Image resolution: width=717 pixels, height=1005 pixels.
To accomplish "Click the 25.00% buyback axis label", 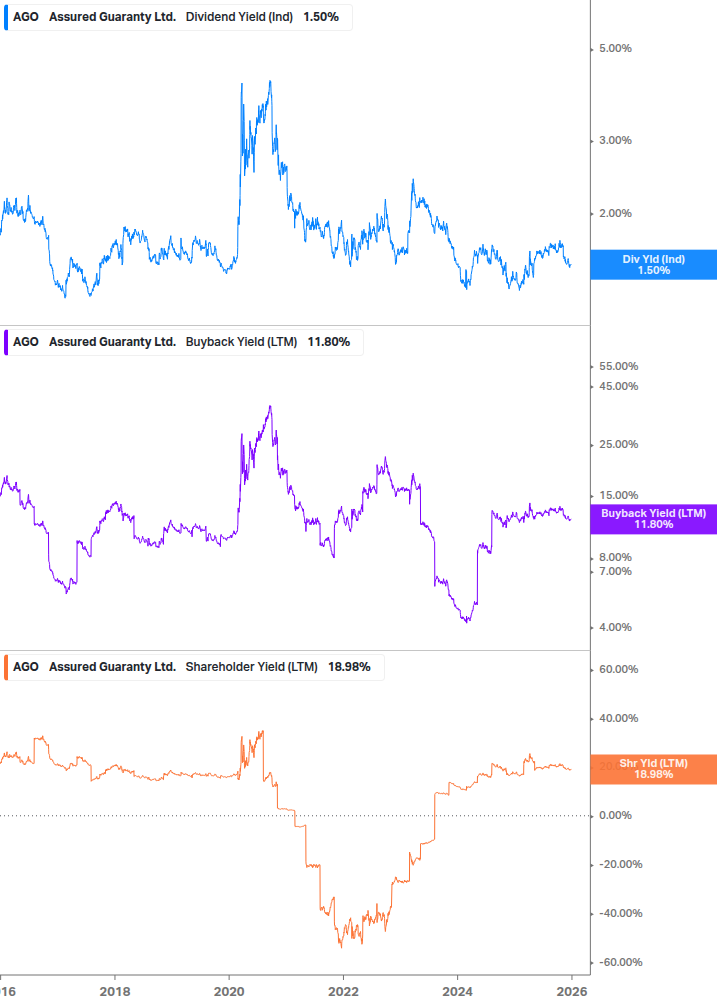I will click(618, 445).
